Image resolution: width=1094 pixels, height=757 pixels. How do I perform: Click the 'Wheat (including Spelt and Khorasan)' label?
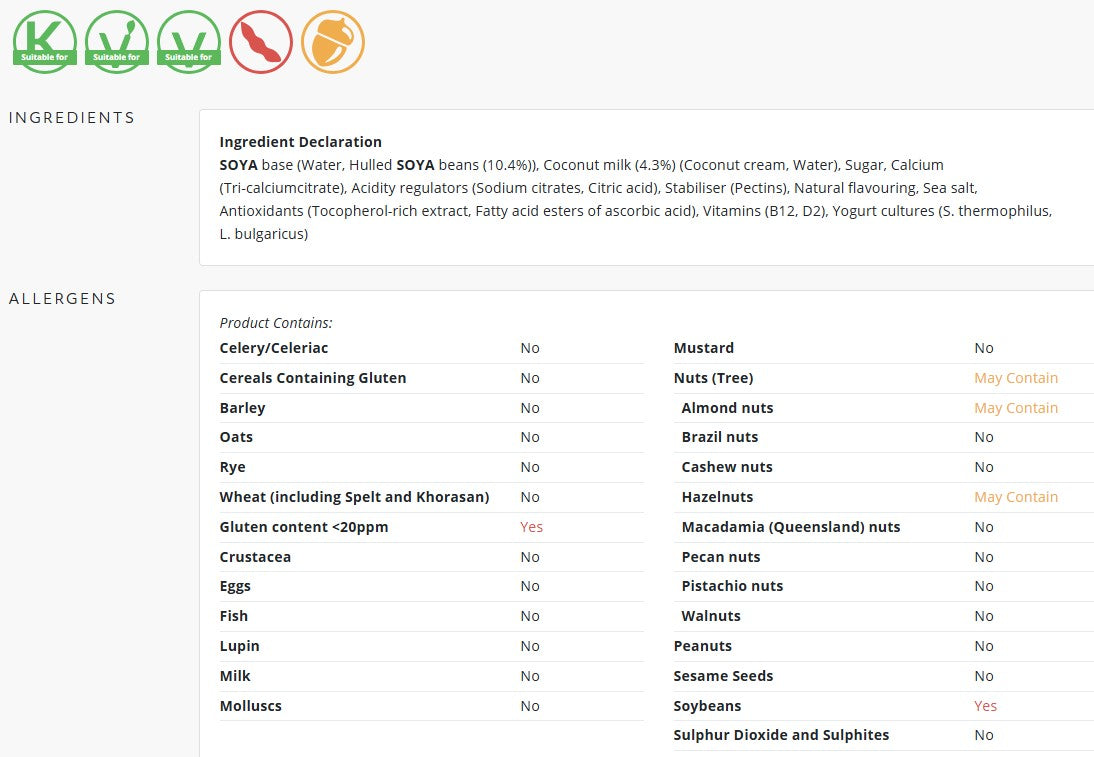[x=354, y=497]
